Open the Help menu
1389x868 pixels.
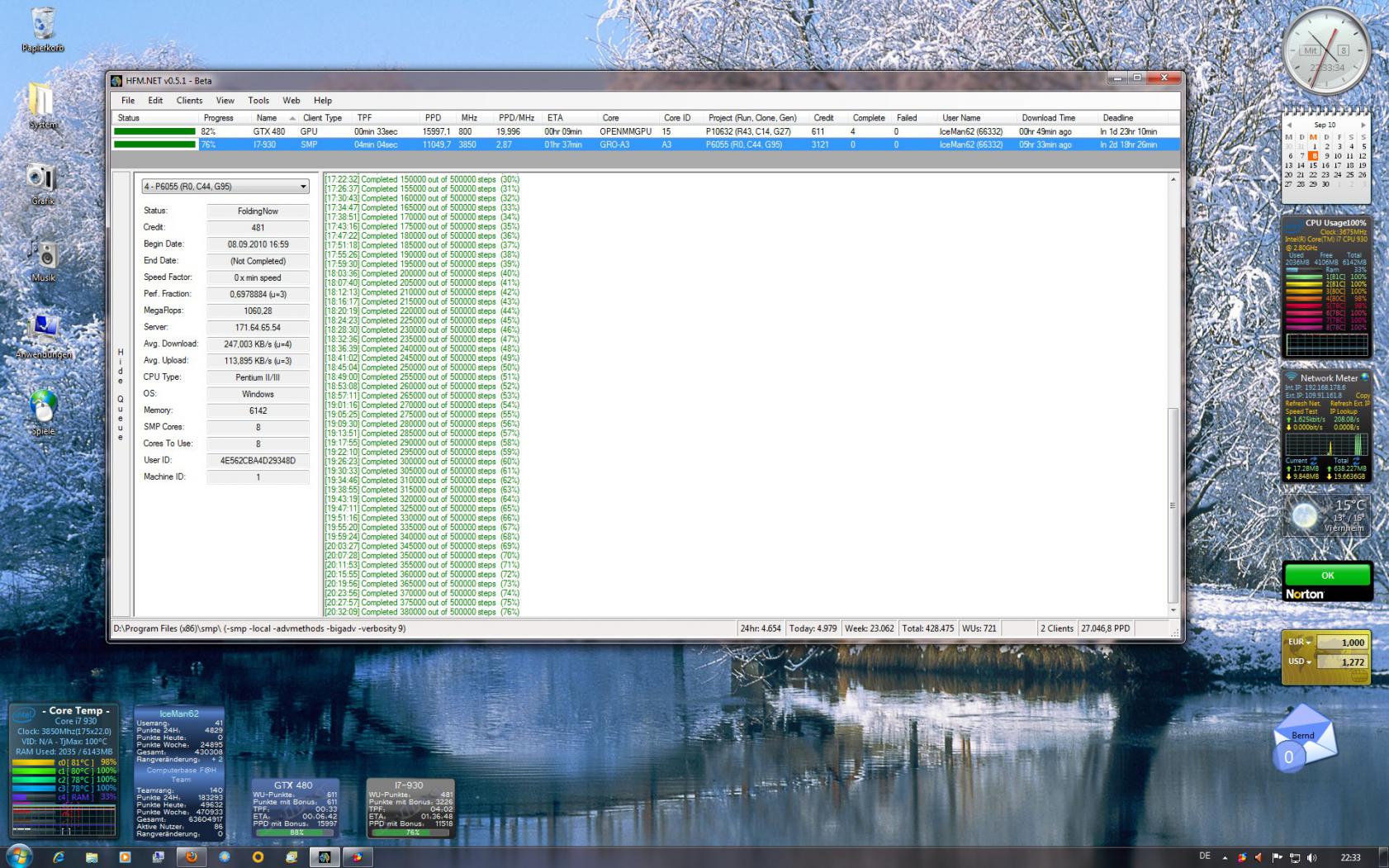[x=323, y=100]
